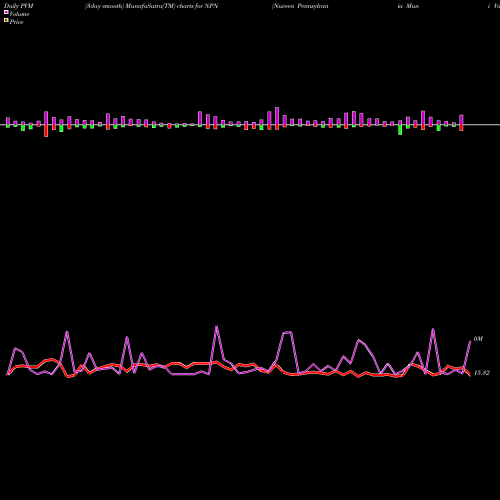Screen dimensions: 500x500
Task: Click the 15.82 price value label
Action: click(x=482, y=373)
